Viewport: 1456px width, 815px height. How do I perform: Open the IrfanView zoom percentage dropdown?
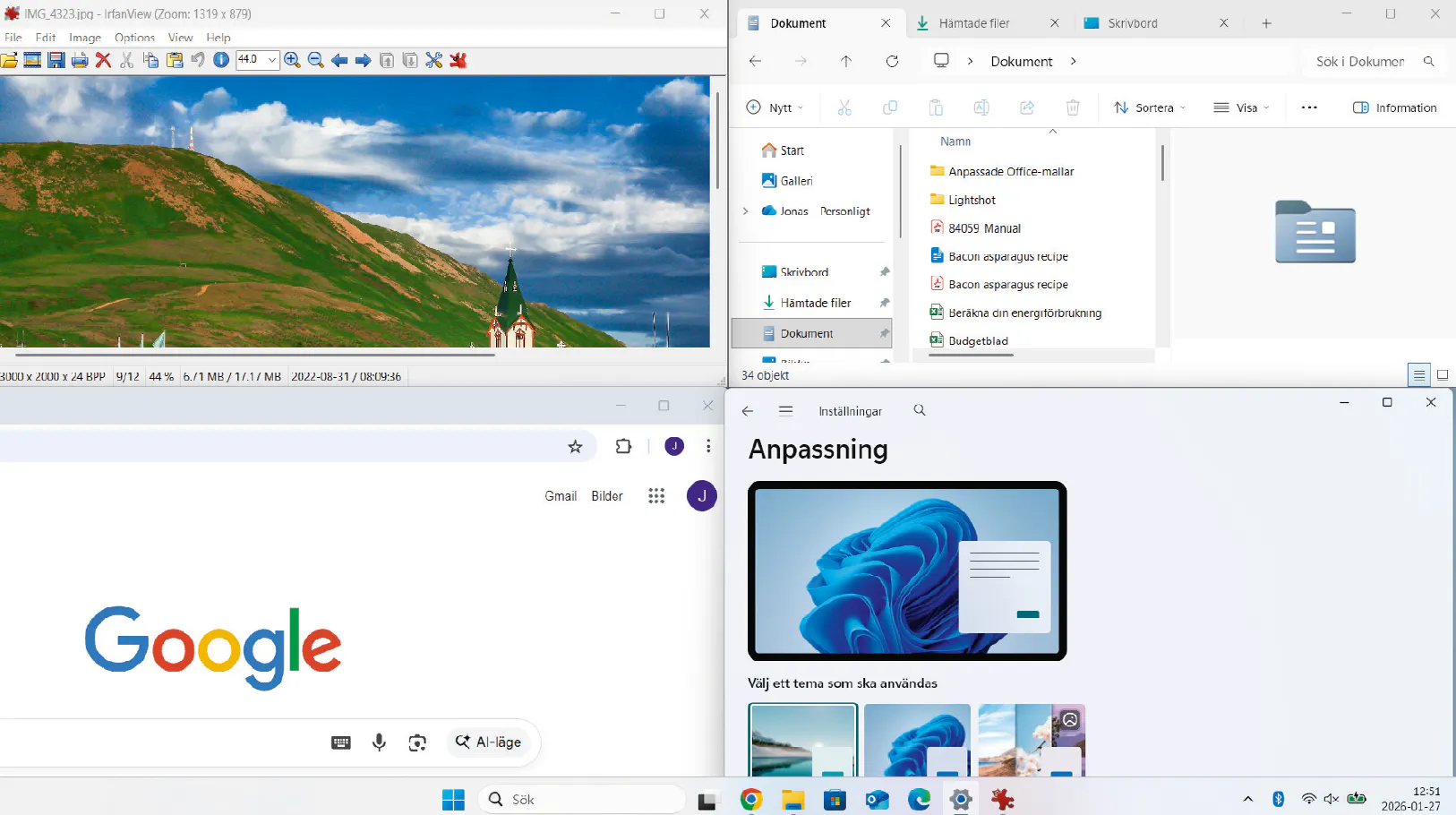pos(271,60)
